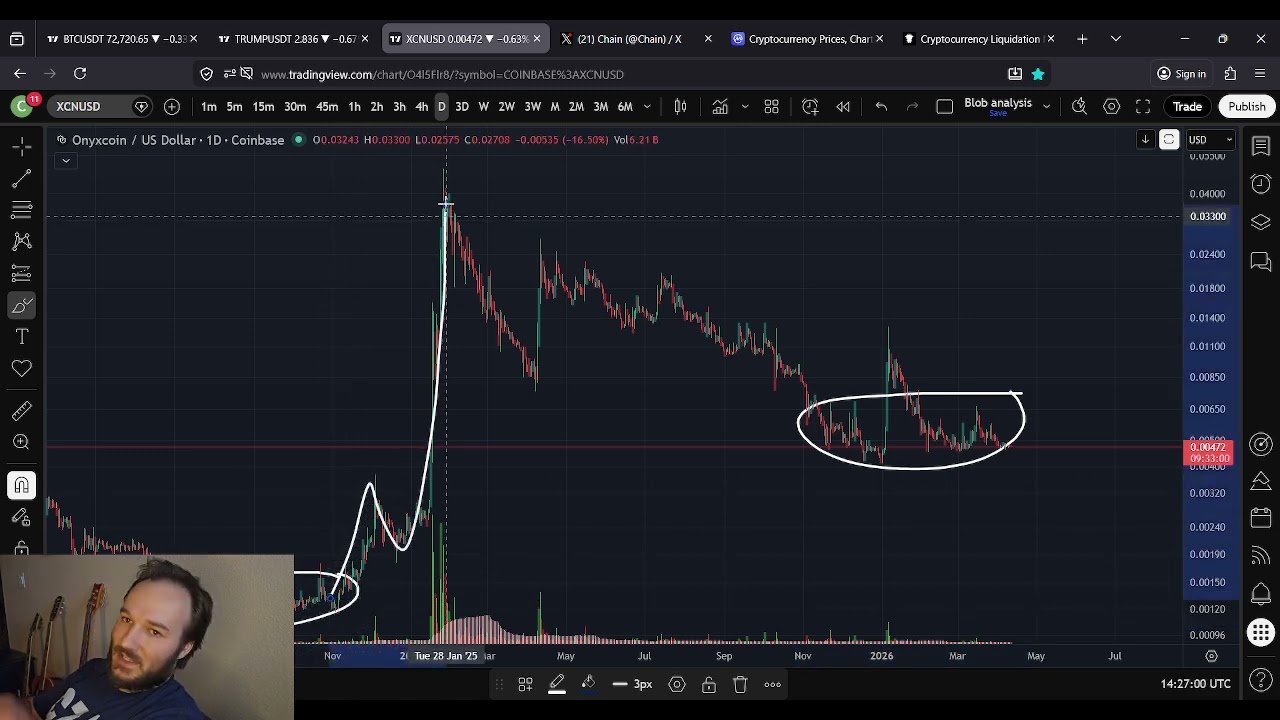This screenshot has height=720, width=1280.
Task: Select the ruler measure tool
Action: (21, 411)
